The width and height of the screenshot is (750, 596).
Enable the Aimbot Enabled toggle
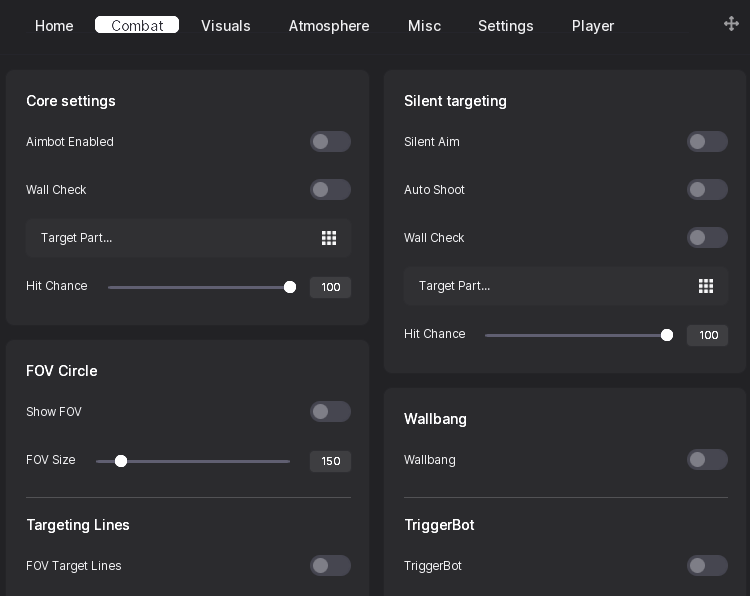[330, 142]
